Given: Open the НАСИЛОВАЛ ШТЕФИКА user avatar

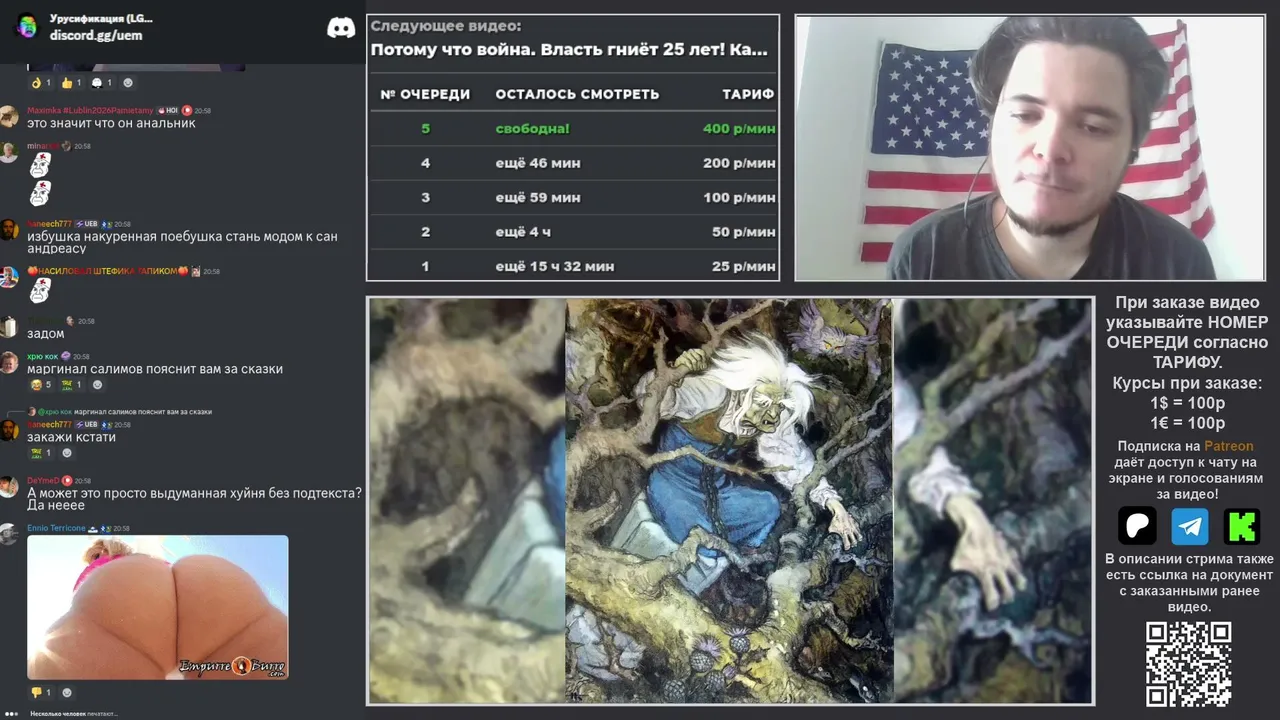Looking at the screenshot, I should tap(9, 277).
